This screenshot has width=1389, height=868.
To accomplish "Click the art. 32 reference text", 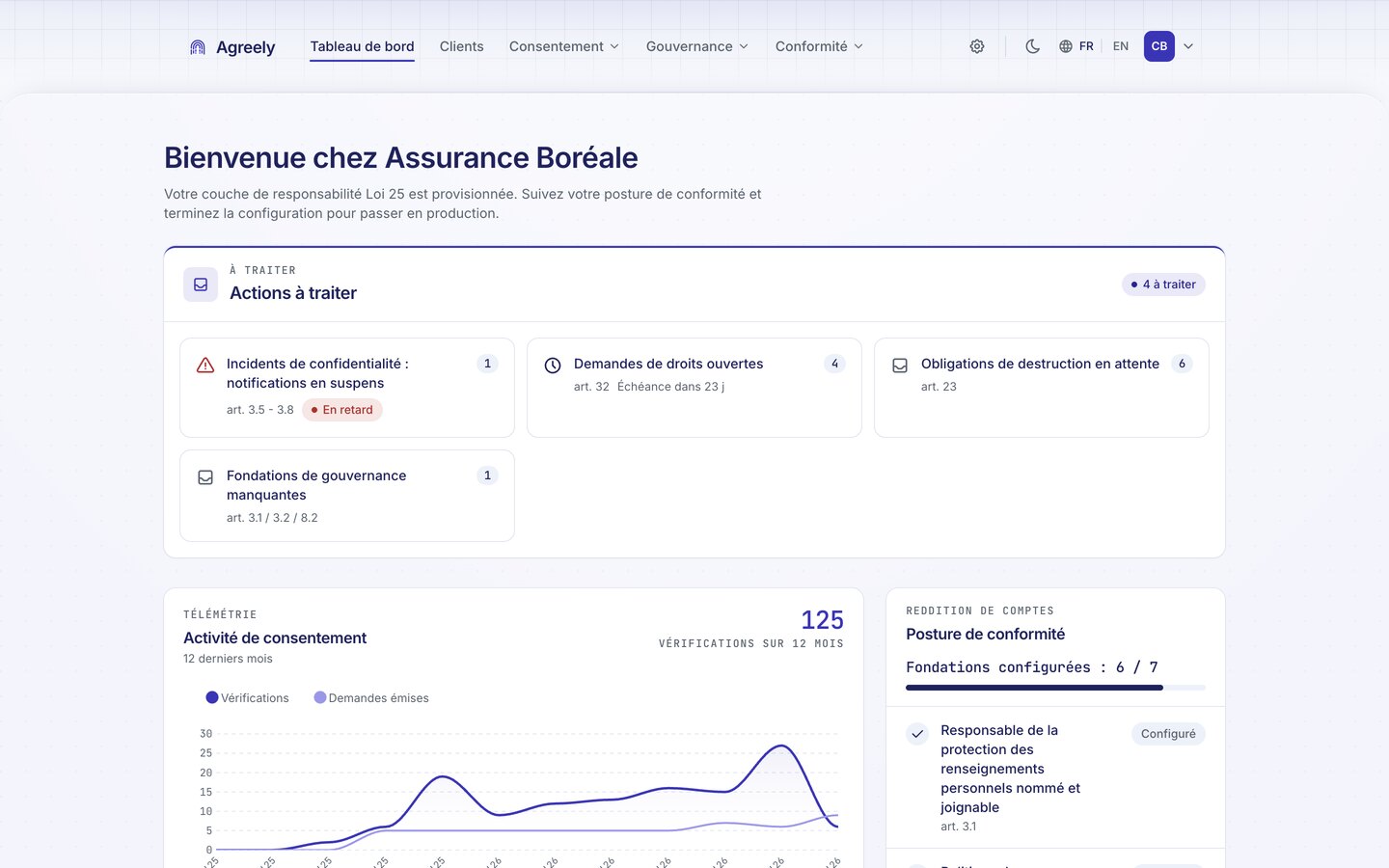I will pyautogui.click(x=591, y=387).
